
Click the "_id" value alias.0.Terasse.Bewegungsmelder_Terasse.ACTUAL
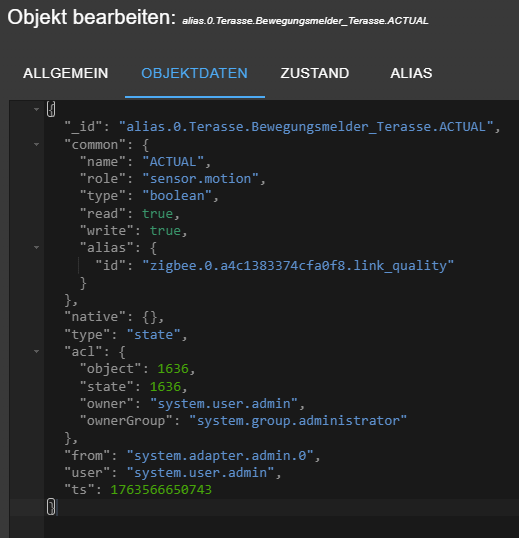306,127
